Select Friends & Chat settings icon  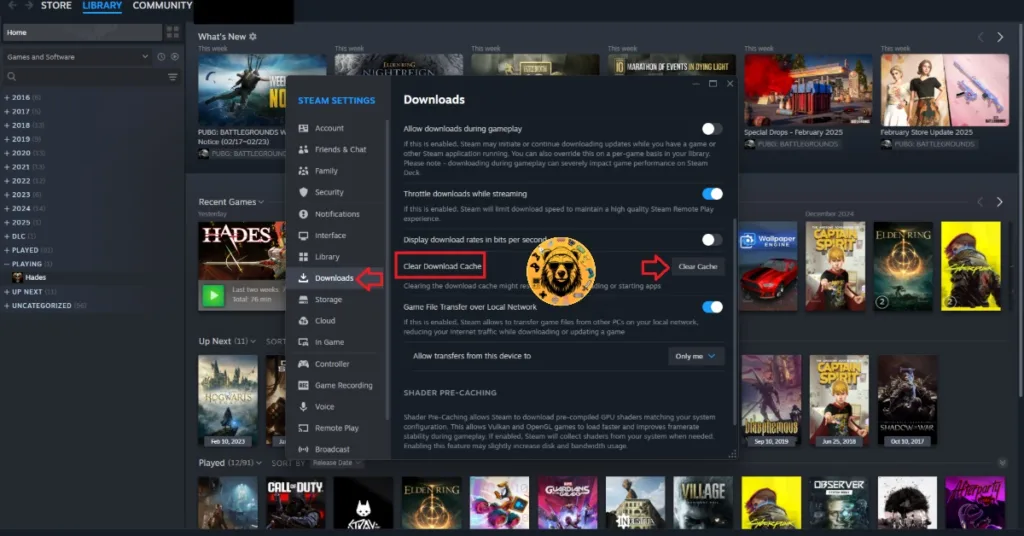[303, 150]
